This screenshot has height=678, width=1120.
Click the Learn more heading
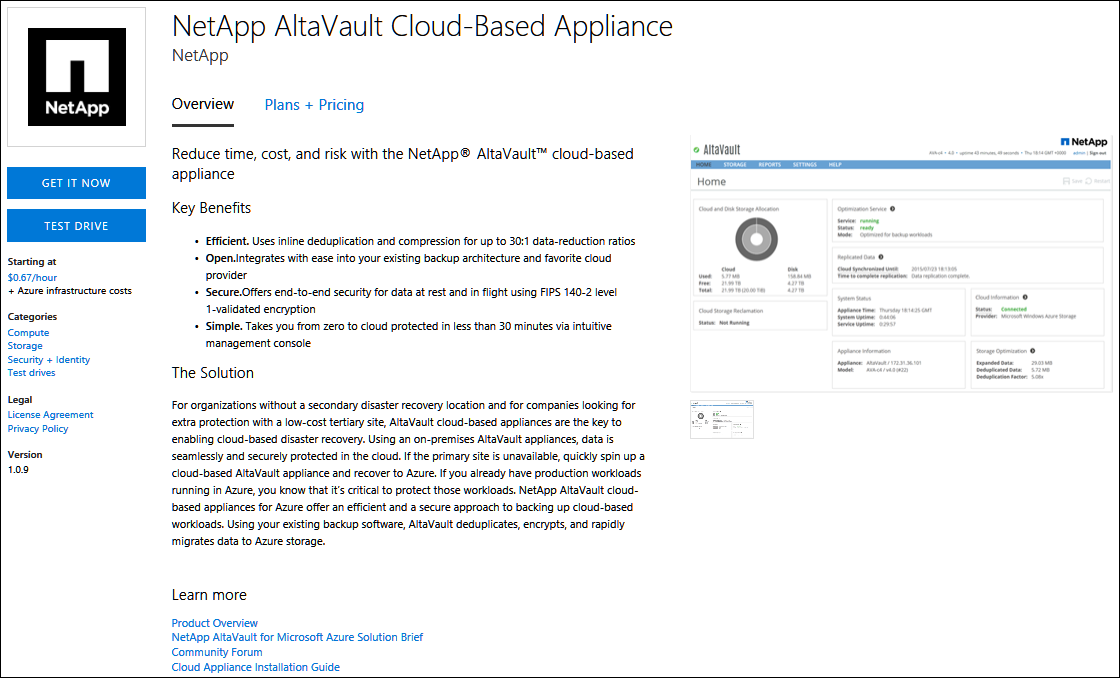click(x=209, y=595)
